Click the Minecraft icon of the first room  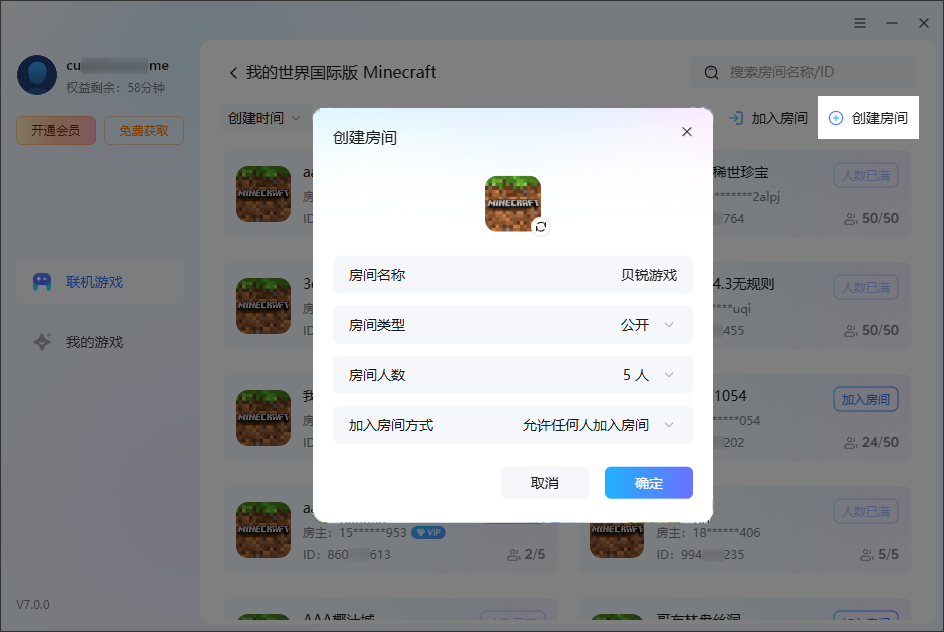click(264, 194)
